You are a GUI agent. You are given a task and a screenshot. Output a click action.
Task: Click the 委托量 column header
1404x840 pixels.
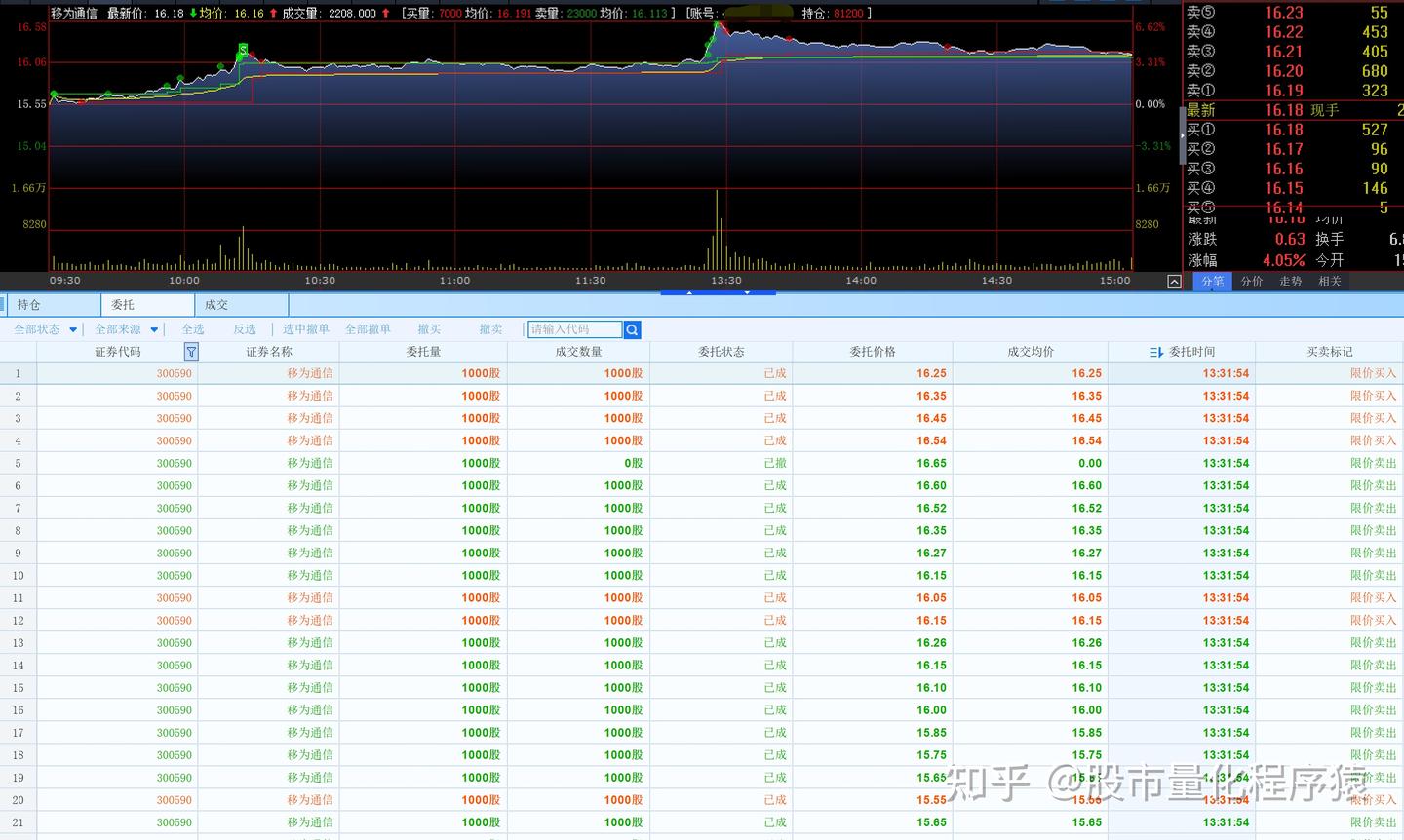pyautogui.click(x=423, y=352)
